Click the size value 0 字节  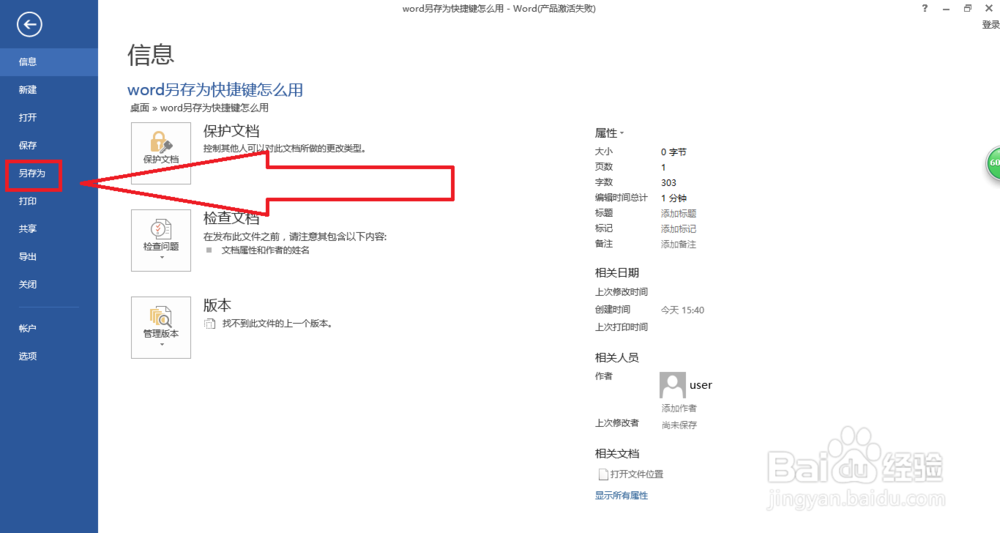click(673, 152)
